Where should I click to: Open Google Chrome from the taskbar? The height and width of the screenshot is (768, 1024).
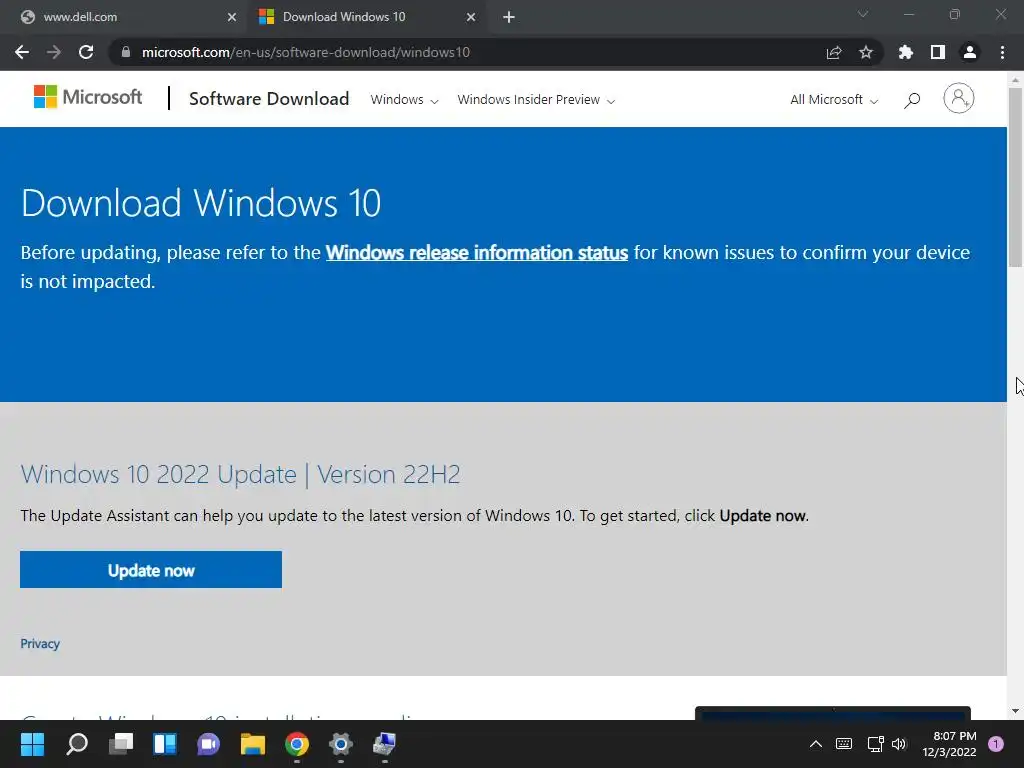(296, 744)
